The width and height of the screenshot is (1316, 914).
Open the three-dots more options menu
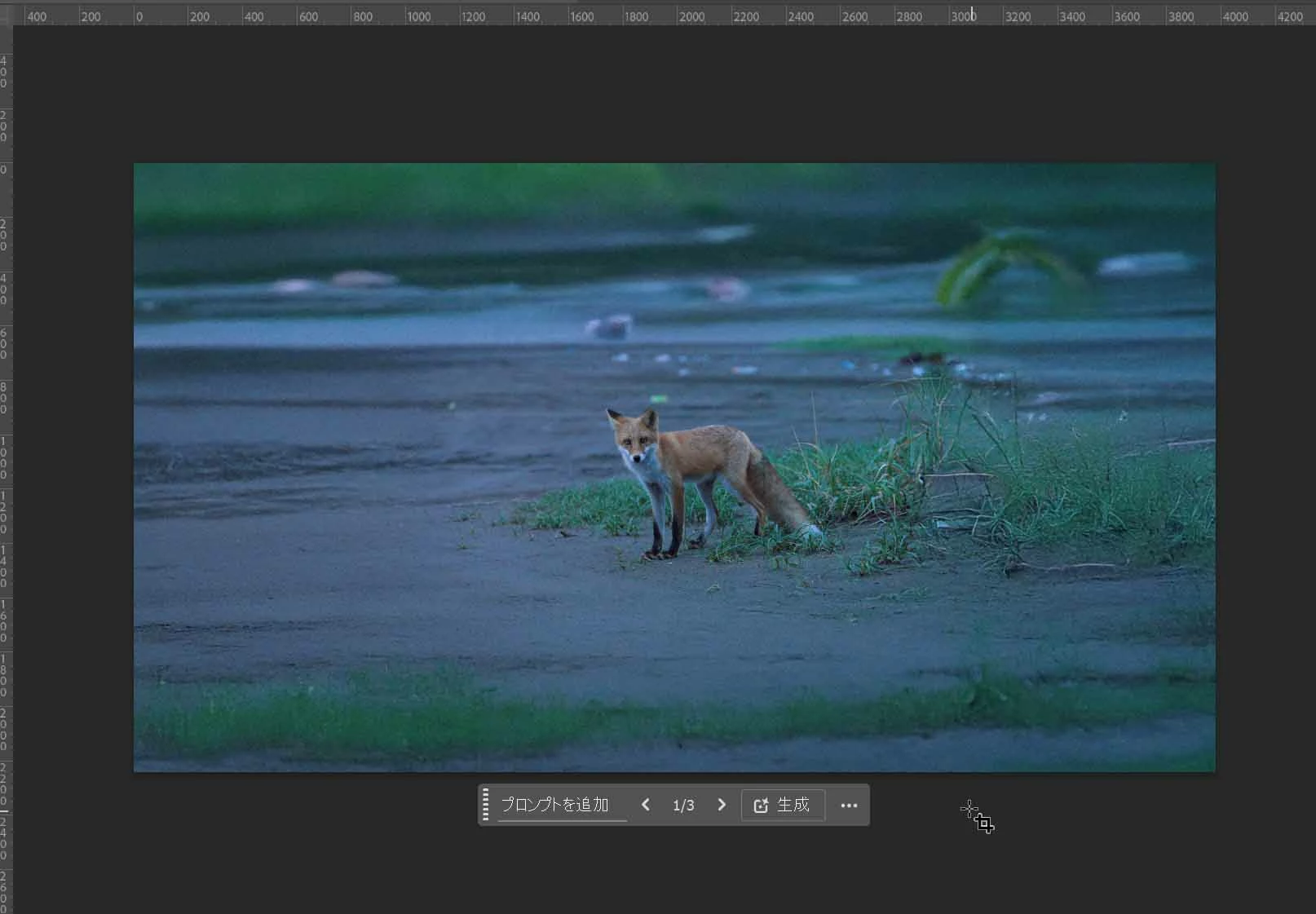[x=849, y=806]
